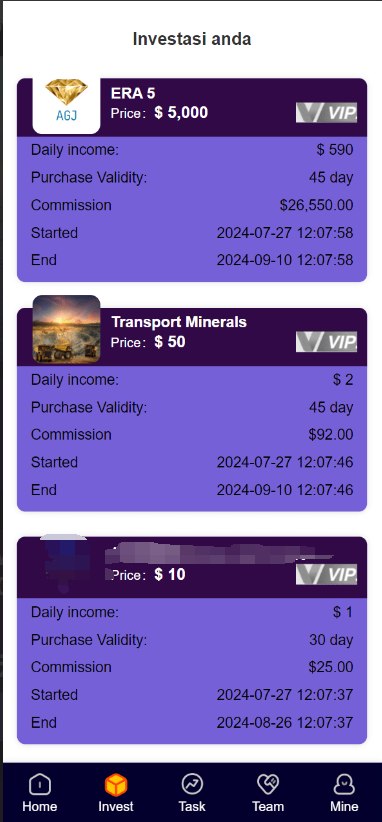Open the Mine profile icon

pyautogui.click(x=344, y=785)
